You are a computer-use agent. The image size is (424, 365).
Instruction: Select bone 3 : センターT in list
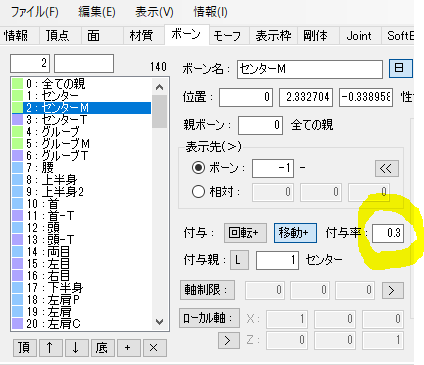point(81,120)
